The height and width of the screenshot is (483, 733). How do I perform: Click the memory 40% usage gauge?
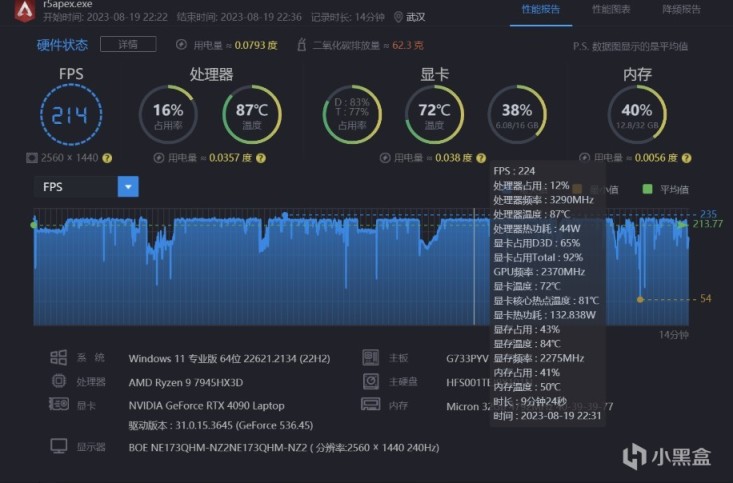click(x=637, y=115)
